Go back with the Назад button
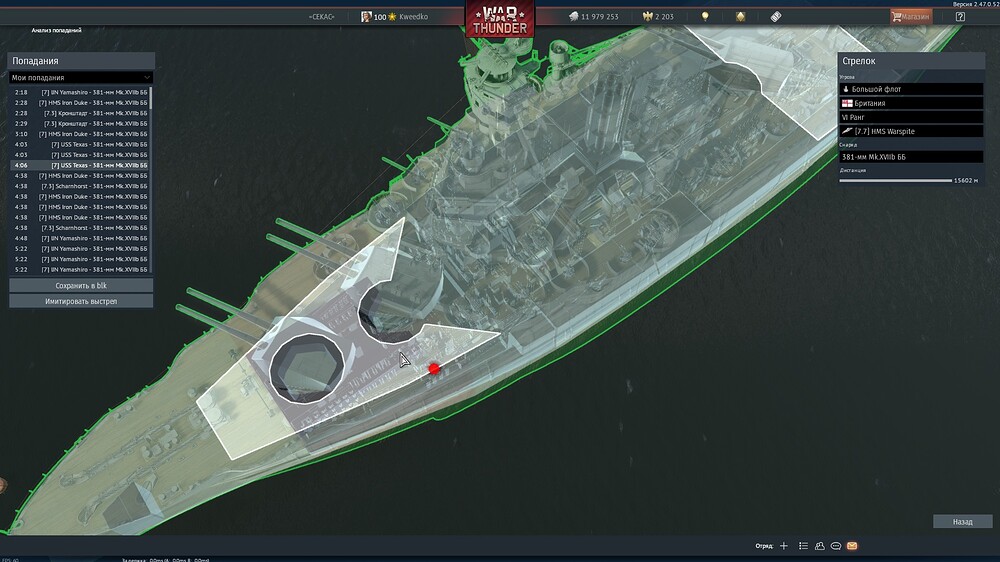1000x562 pixels. pos(962,522)
